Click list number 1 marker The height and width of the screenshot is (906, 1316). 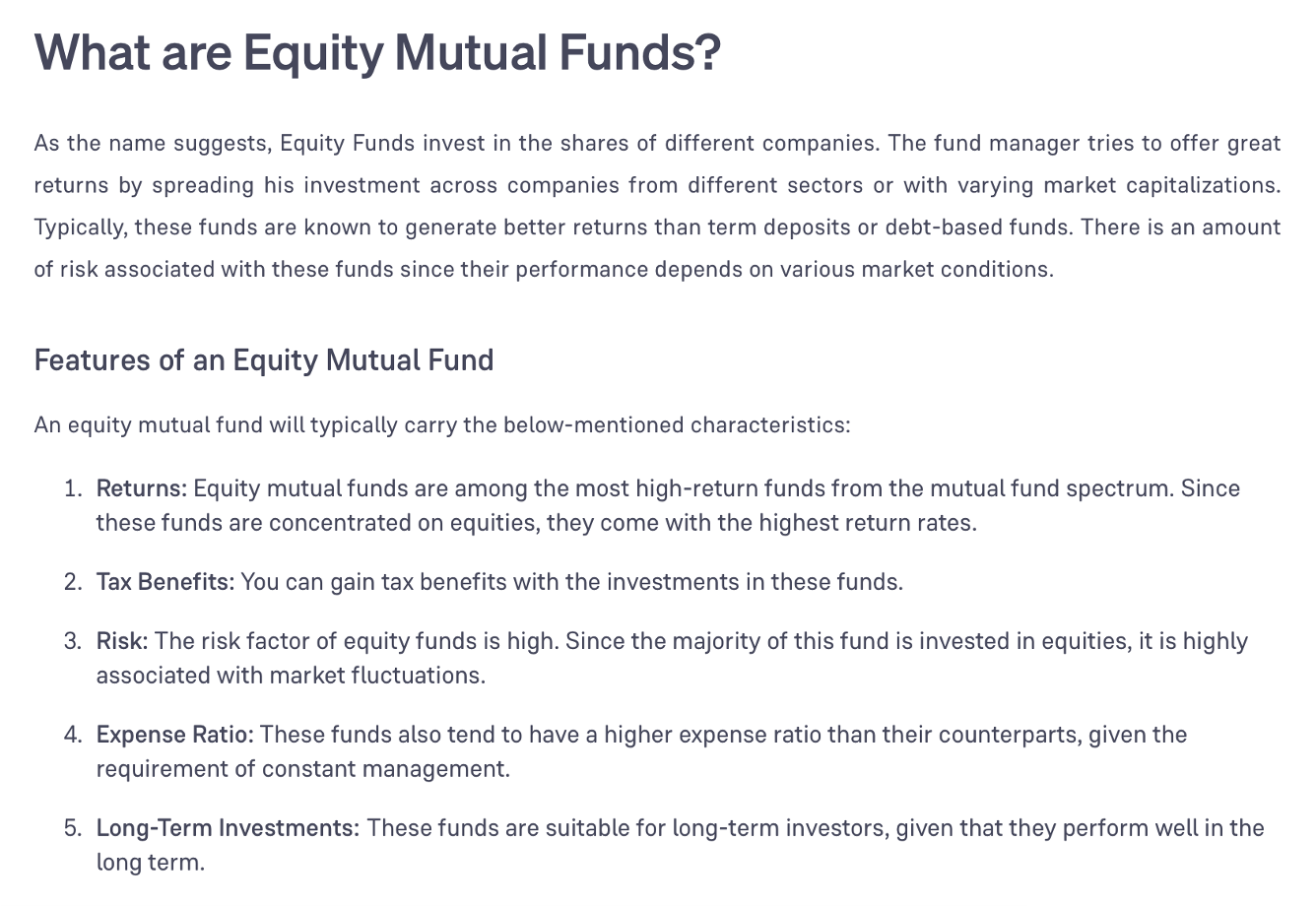tap(73, 488)
